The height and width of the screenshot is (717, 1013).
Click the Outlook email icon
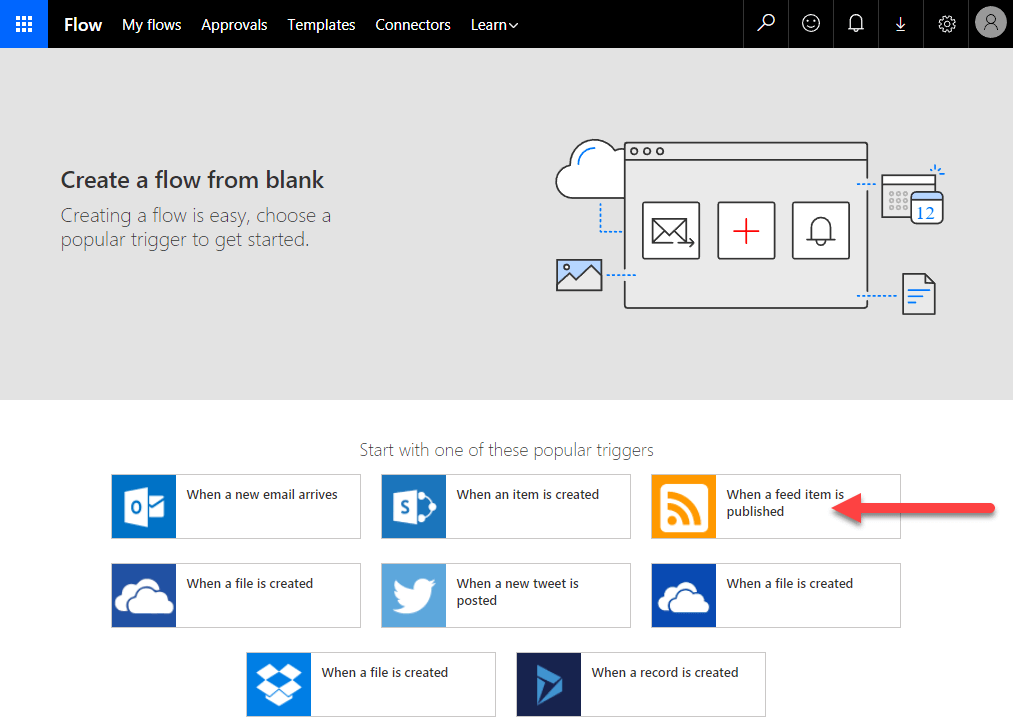(x=144, y=507)
